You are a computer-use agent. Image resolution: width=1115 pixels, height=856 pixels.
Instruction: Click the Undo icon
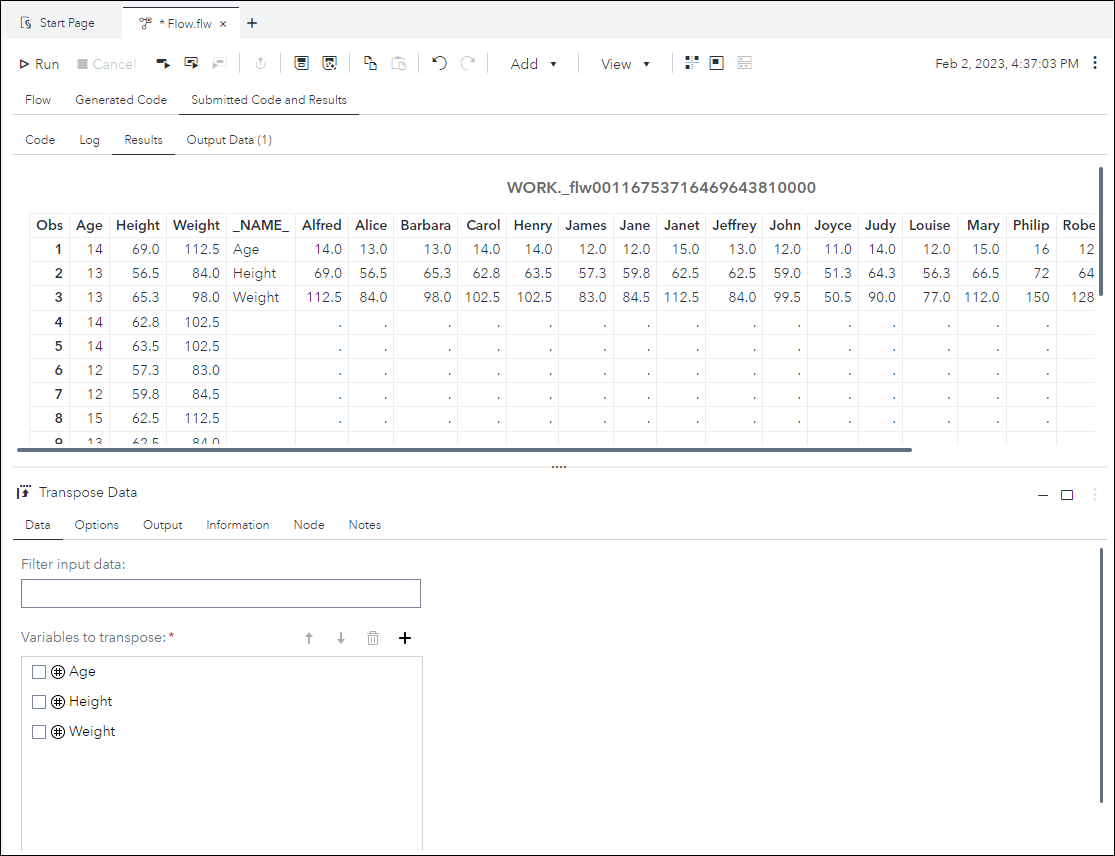439,63
